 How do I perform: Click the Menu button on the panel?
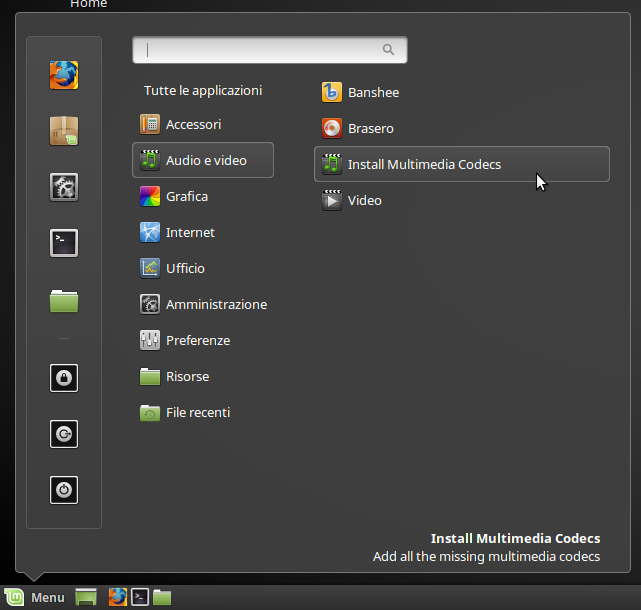click(35, 597)
